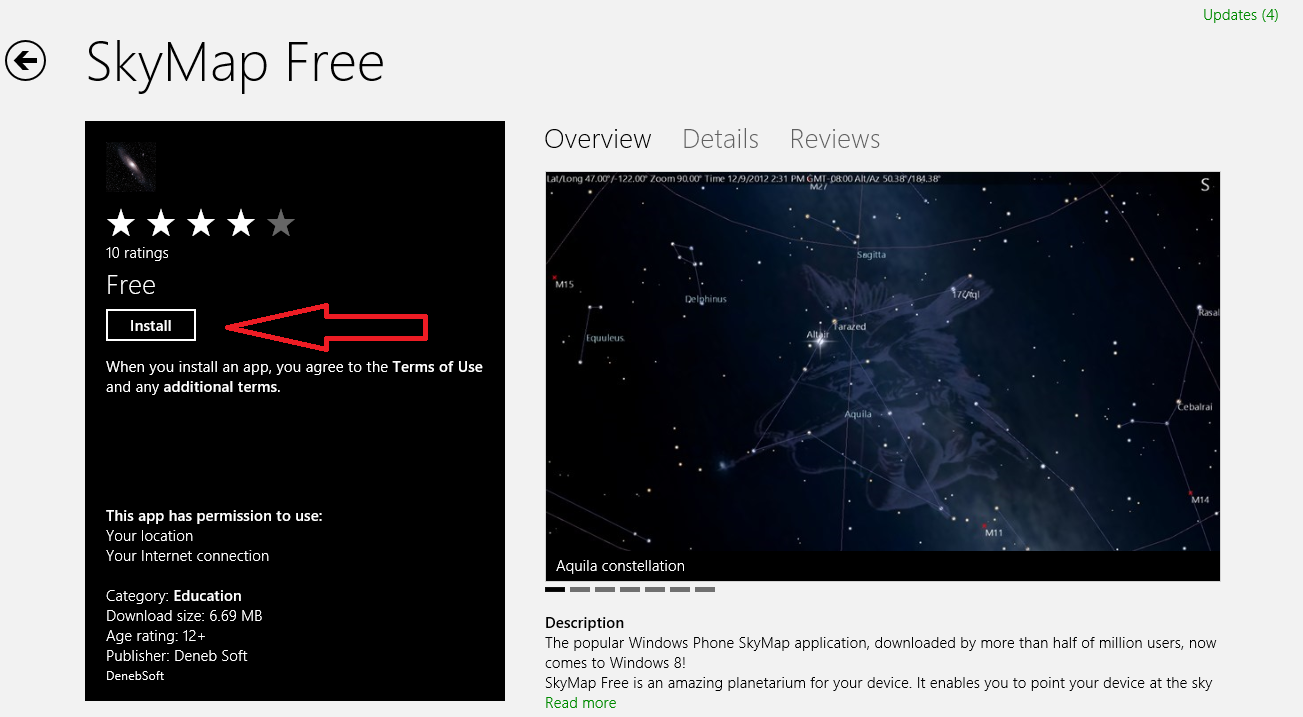Click 'Download size: 6.69 MB' text
The width and height of the screenshot is (1303, 717).
[184, 616]
